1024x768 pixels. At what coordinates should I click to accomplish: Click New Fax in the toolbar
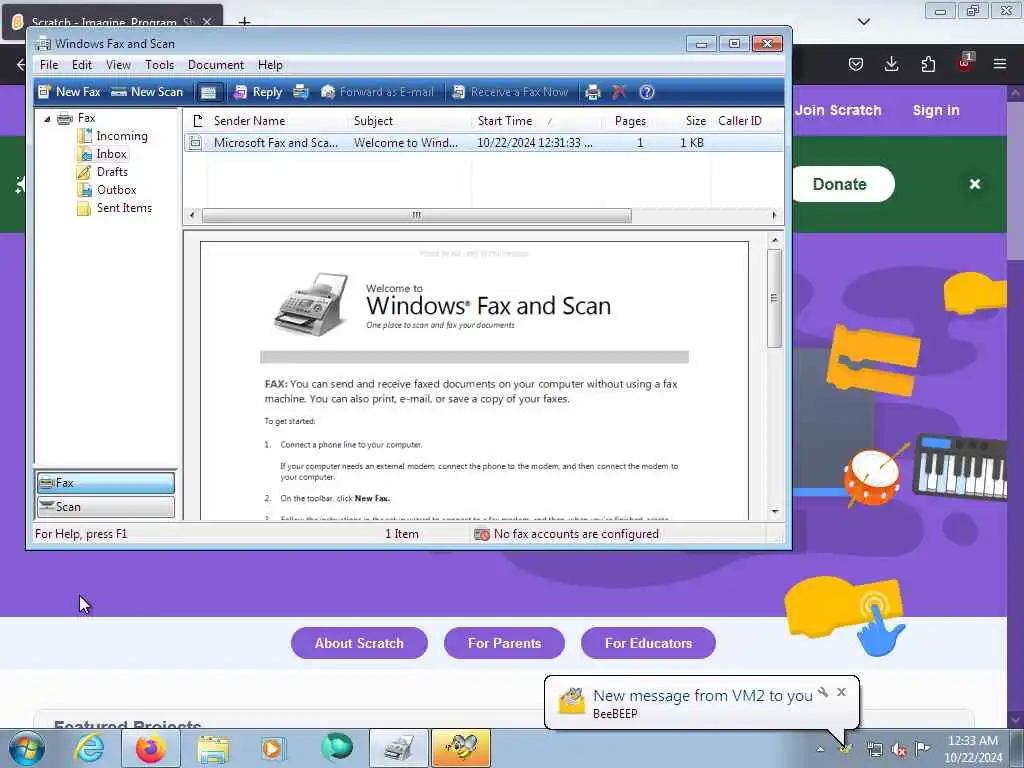(x=69, y=92)
